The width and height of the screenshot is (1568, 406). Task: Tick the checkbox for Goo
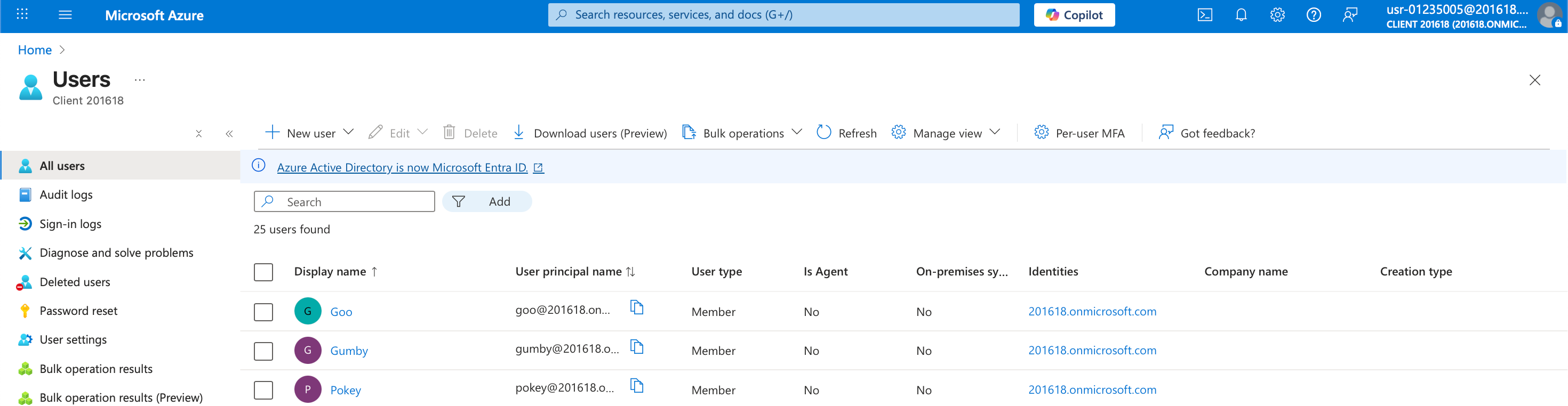click(x=263, y=312)
